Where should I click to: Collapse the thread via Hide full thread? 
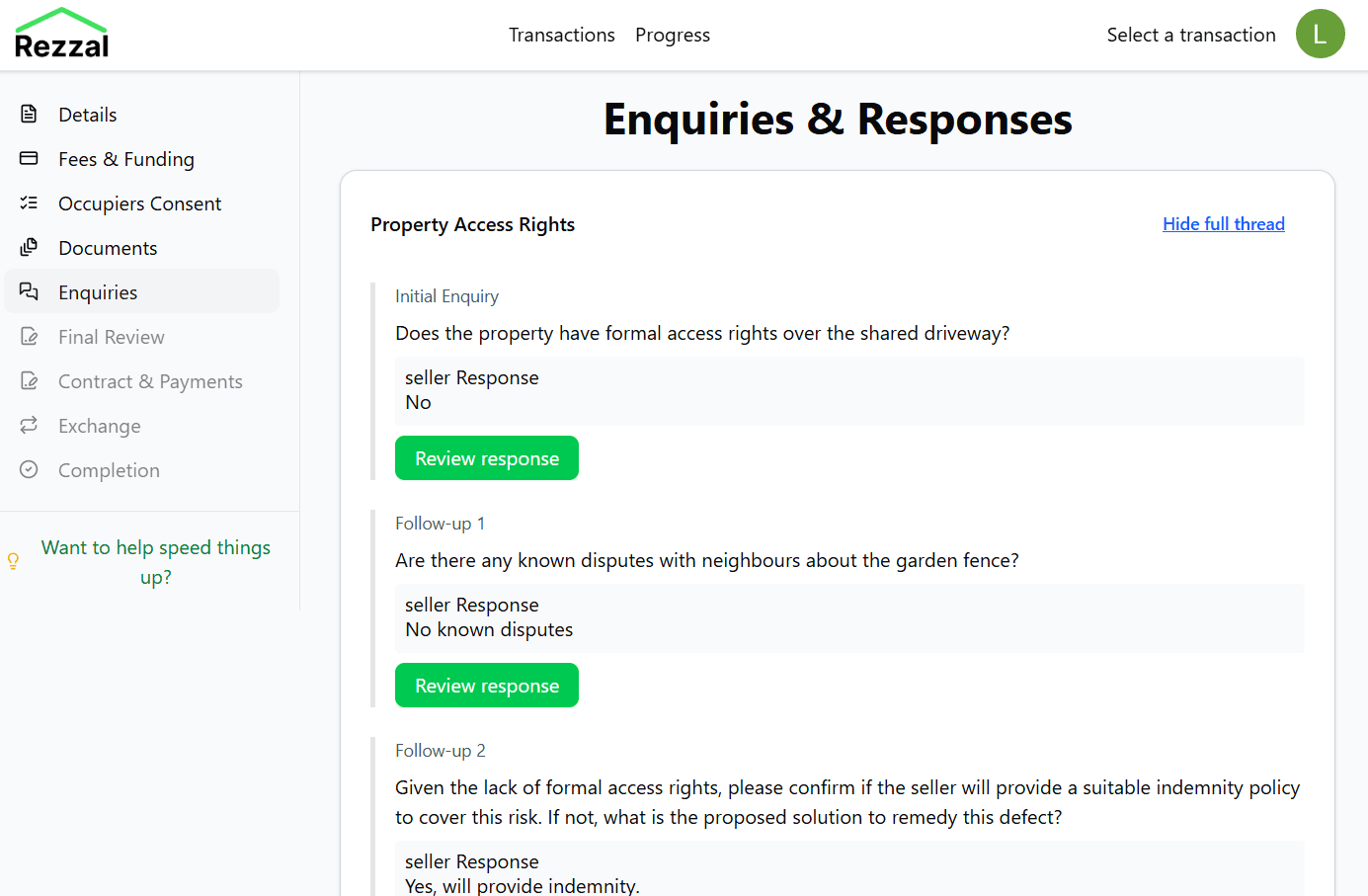click(1224, 223)
